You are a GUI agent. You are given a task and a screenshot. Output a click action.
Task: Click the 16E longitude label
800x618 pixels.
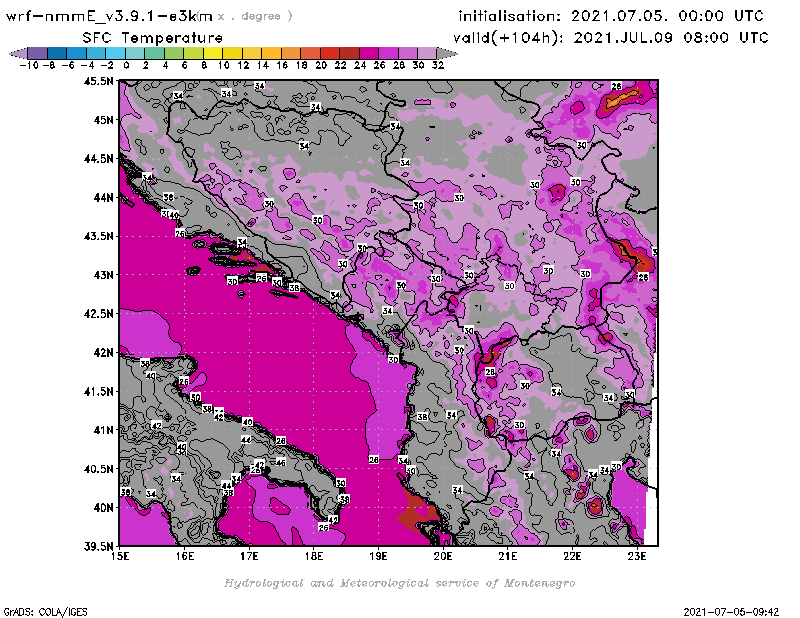[185, 556]
